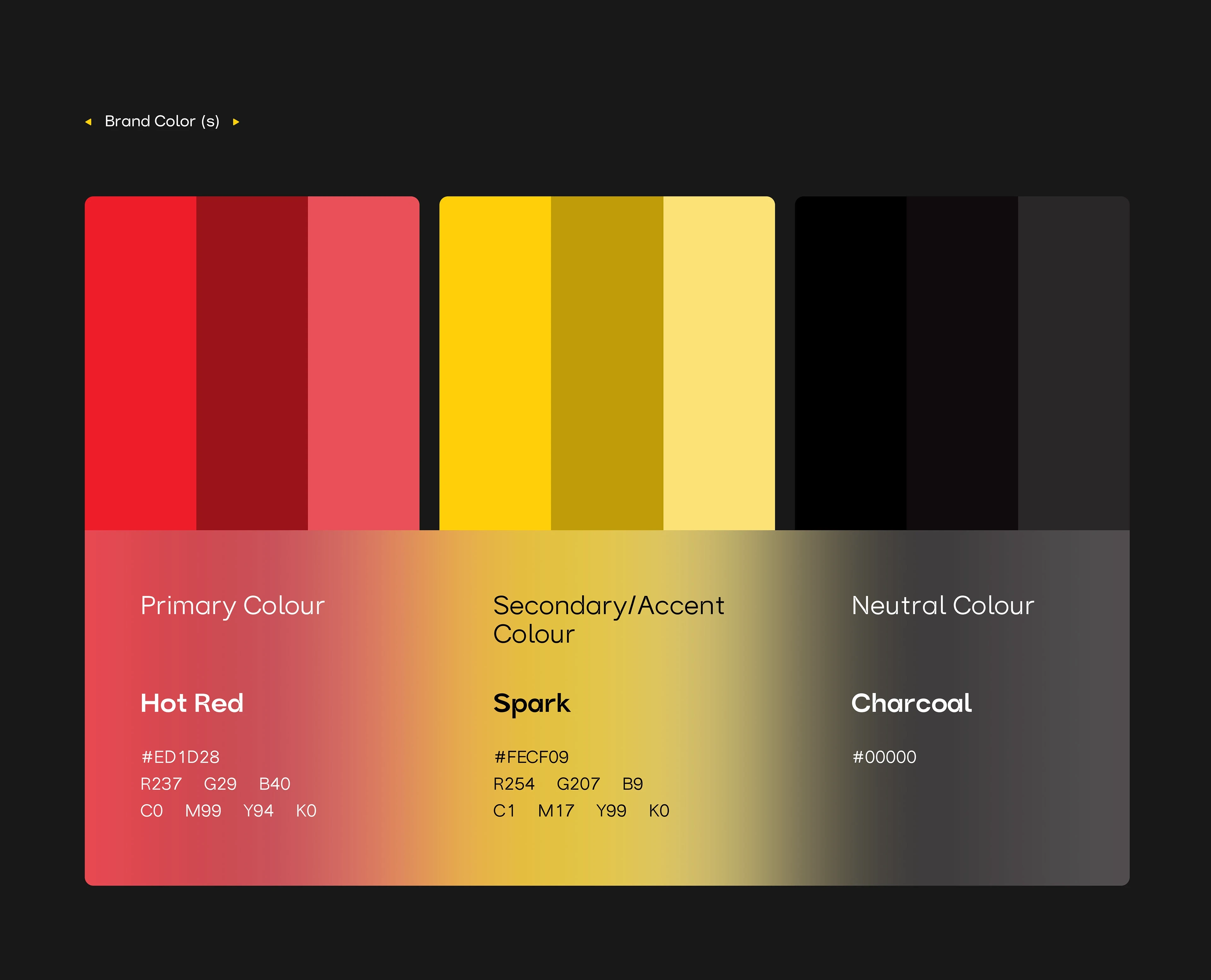Click the #FECF09 hex code
Viewport: 1211px width, 980px height.
[x=531, y=757]
